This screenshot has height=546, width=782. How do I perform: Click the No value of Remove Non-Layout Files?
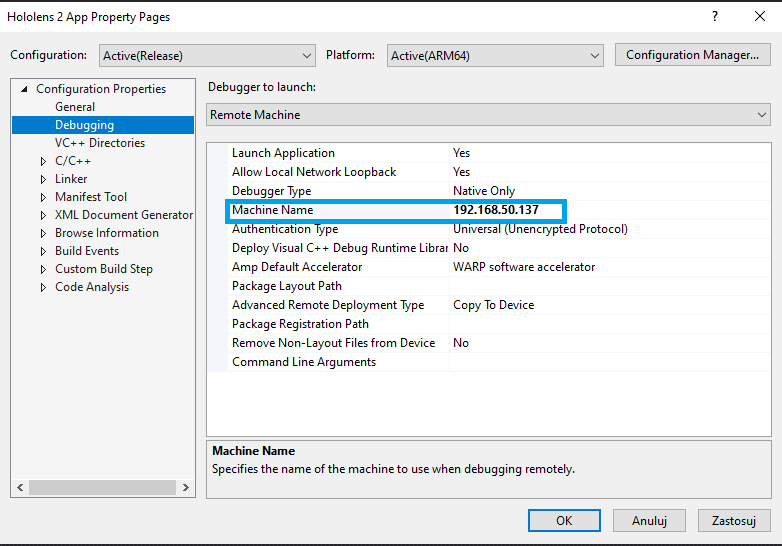(461, 343)
